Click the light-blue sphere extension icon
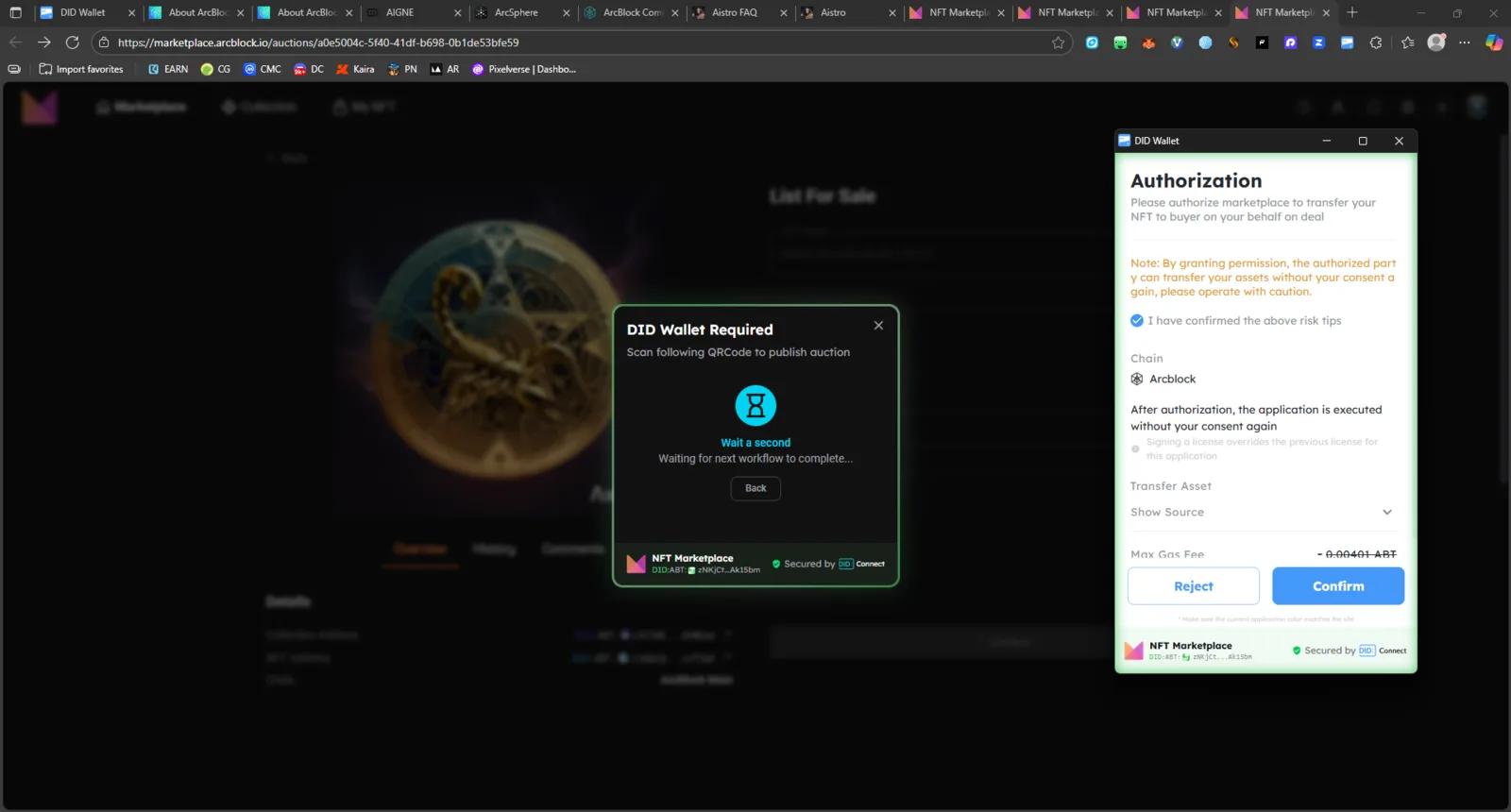 1205,42
